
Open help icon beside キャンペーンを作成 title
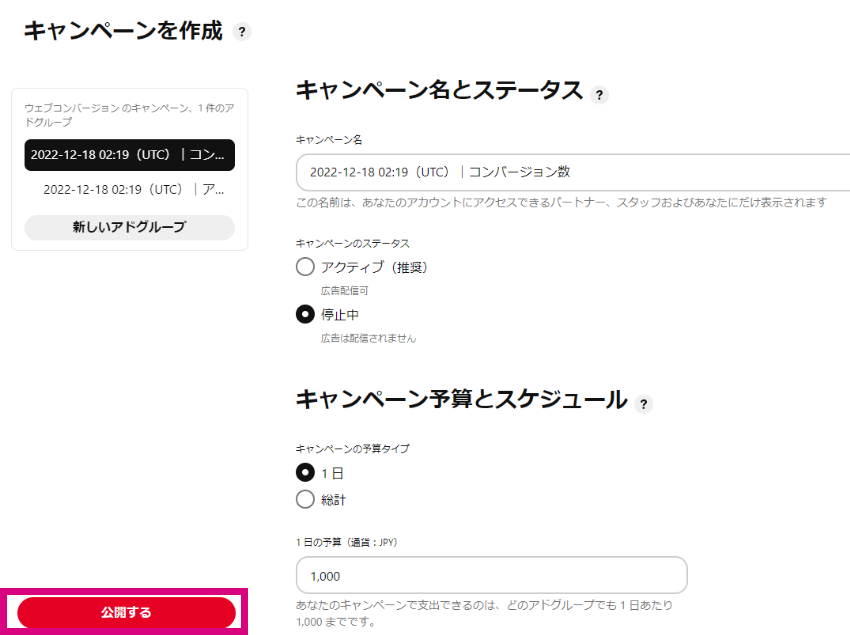pyautogui.click(x=242, y=32)
